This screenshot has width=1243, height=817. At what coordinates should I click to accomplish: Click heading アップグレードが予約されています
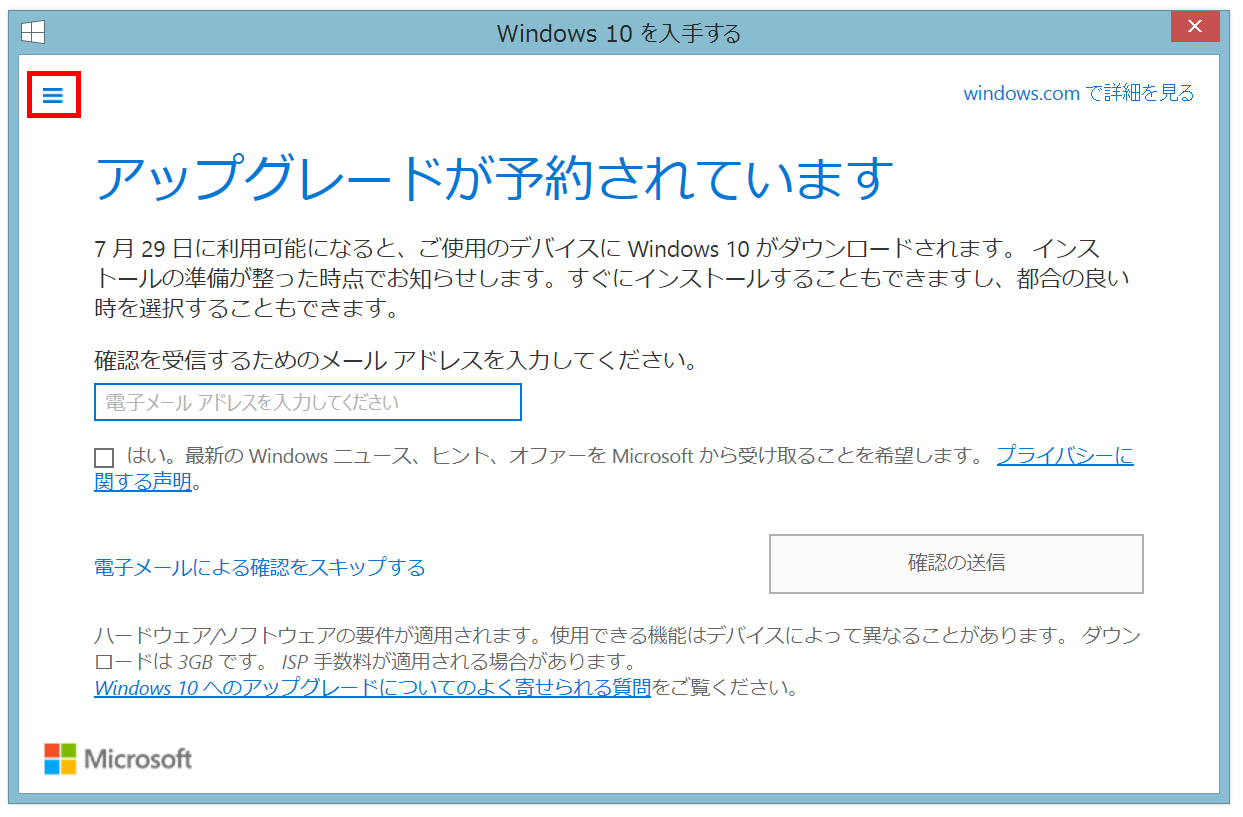coord(492,178)
